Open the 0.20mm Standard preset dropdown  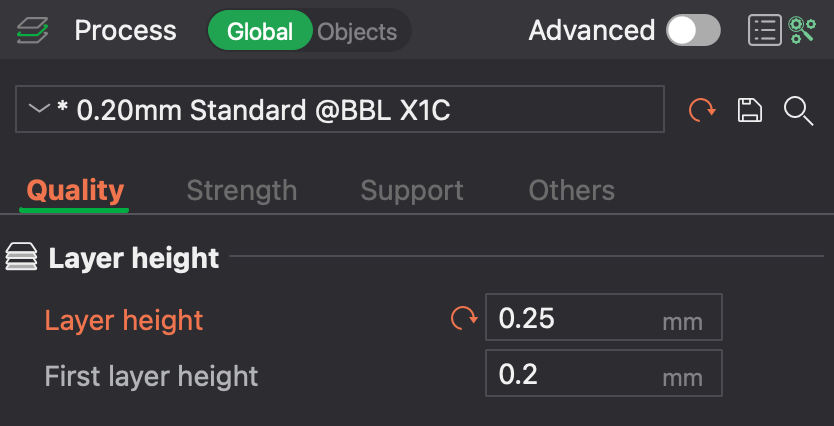(340, 110)
